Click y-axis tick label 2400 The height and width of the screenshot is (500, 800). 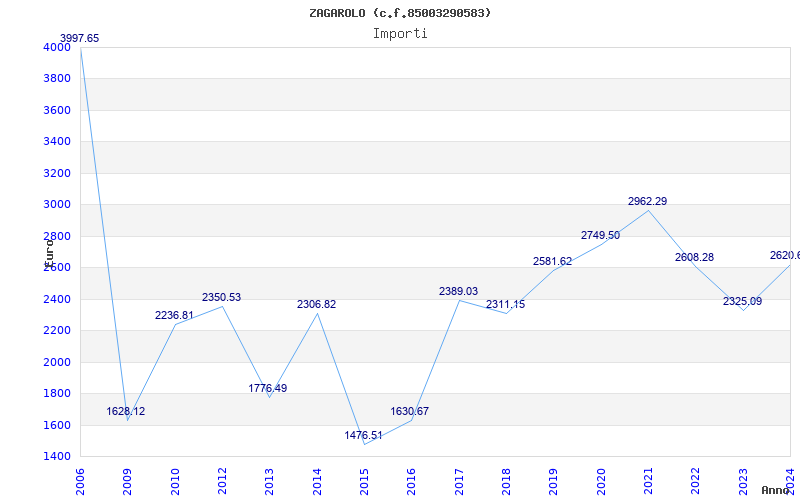57,299
